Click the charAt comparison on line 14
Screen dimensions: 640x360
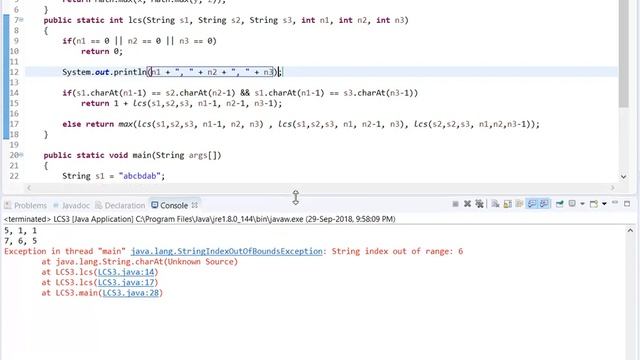coord(240,93)
